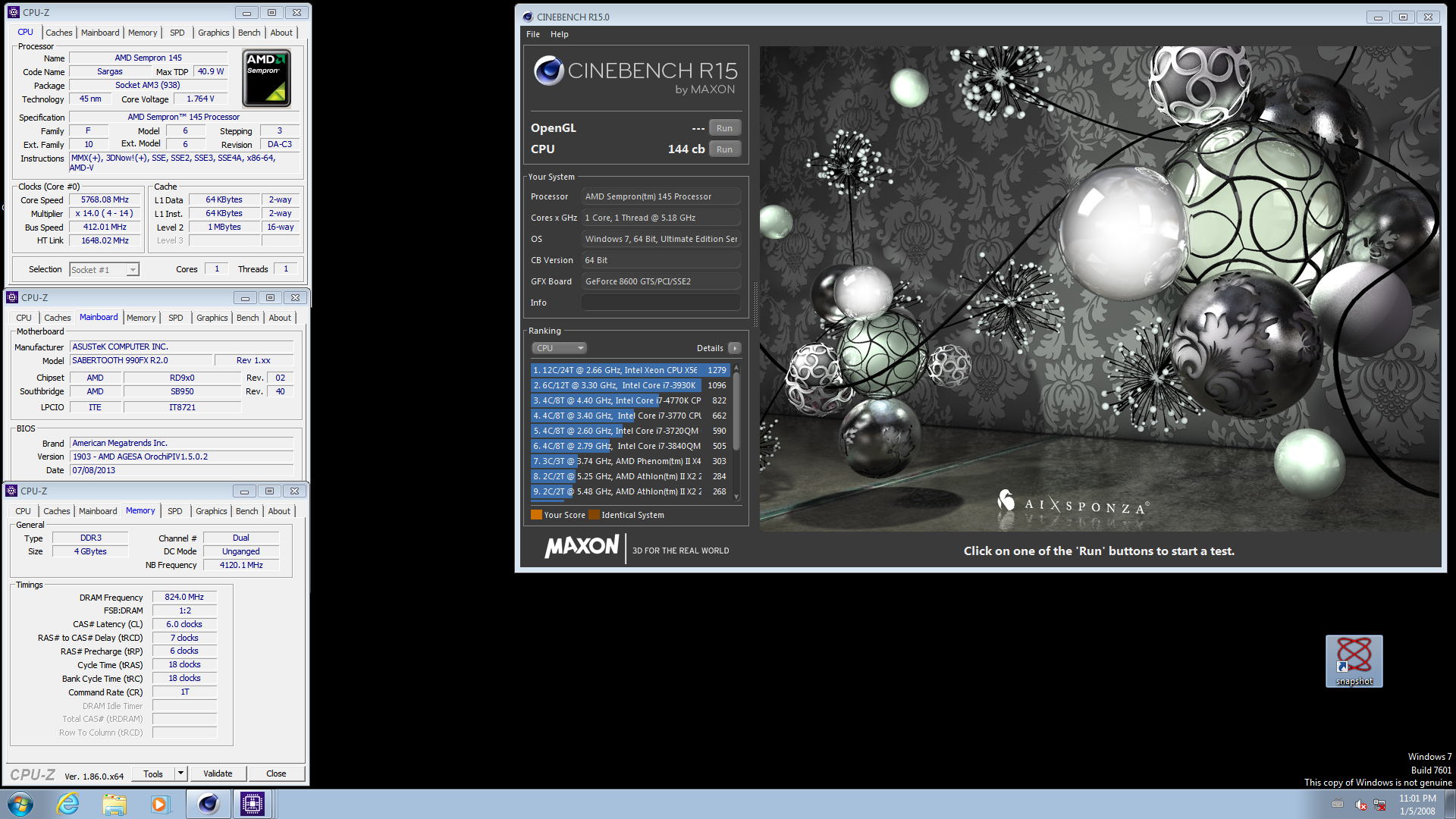Open the Socket #1 selection dropdown
The width and height of the screenshot is (1456, 819).
104,269
